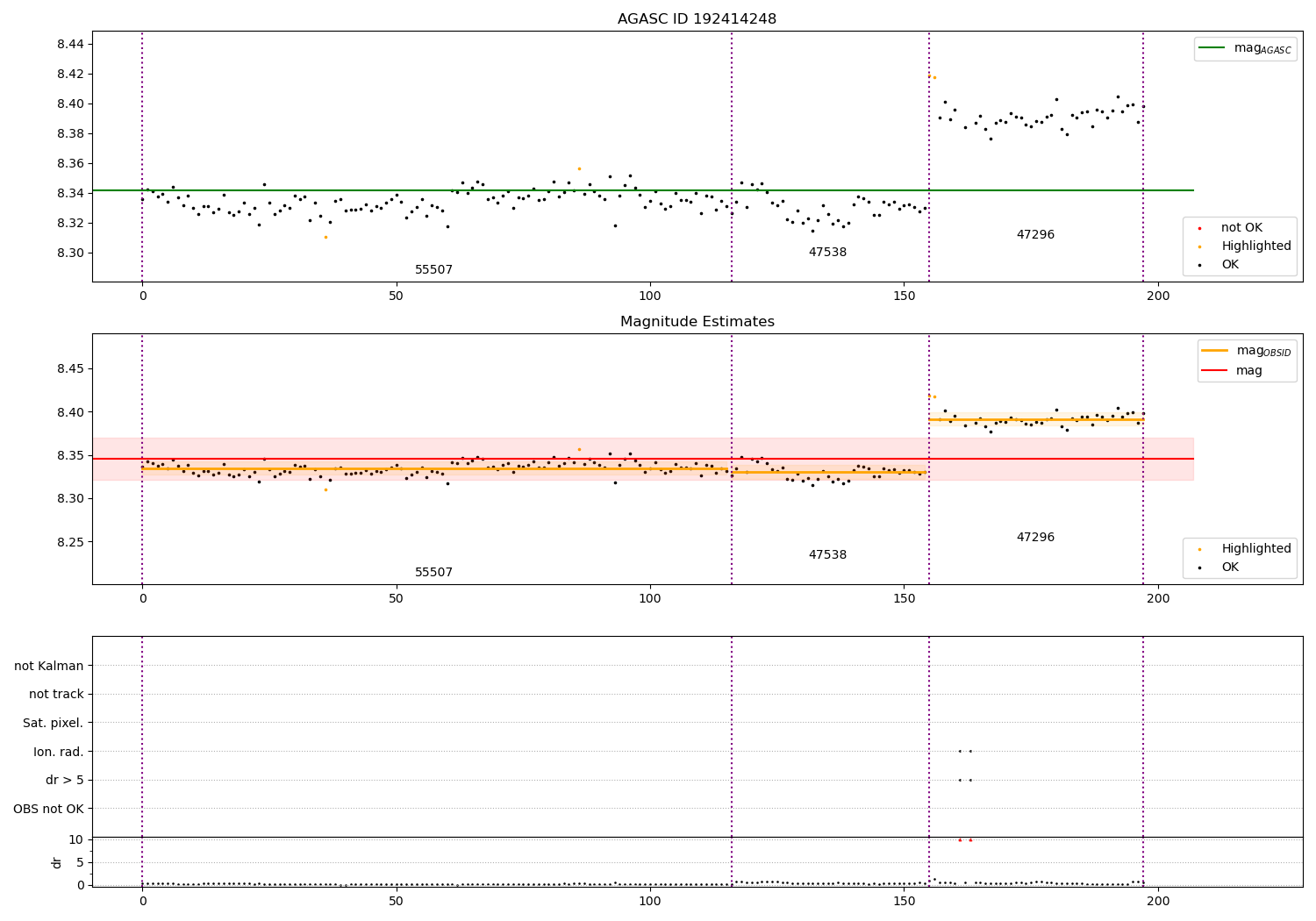
Task: Click x-axis tick 200 under top plot
Action: click(1158, 296)
